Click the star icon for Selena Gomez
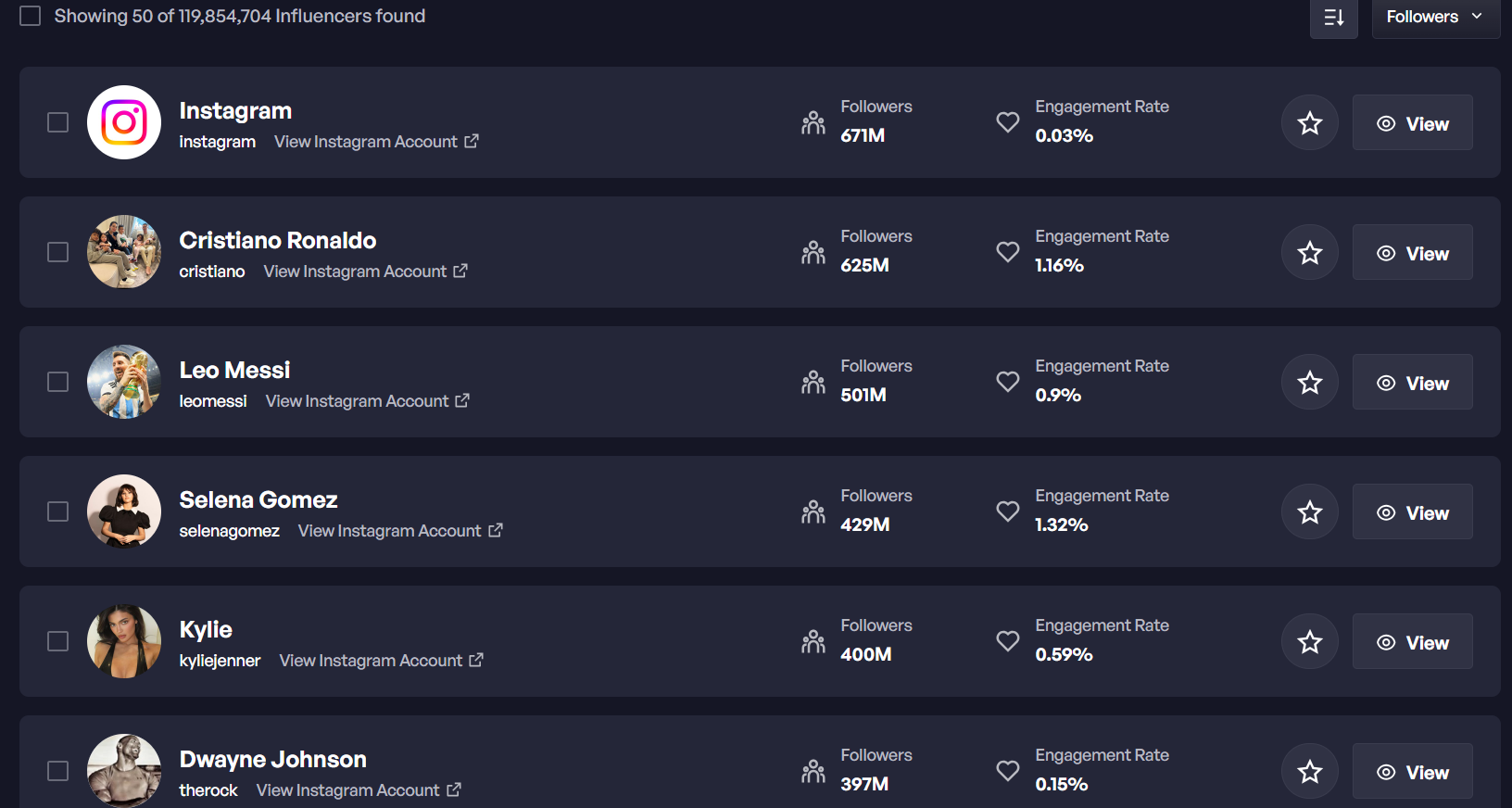 pos(1309,511)
